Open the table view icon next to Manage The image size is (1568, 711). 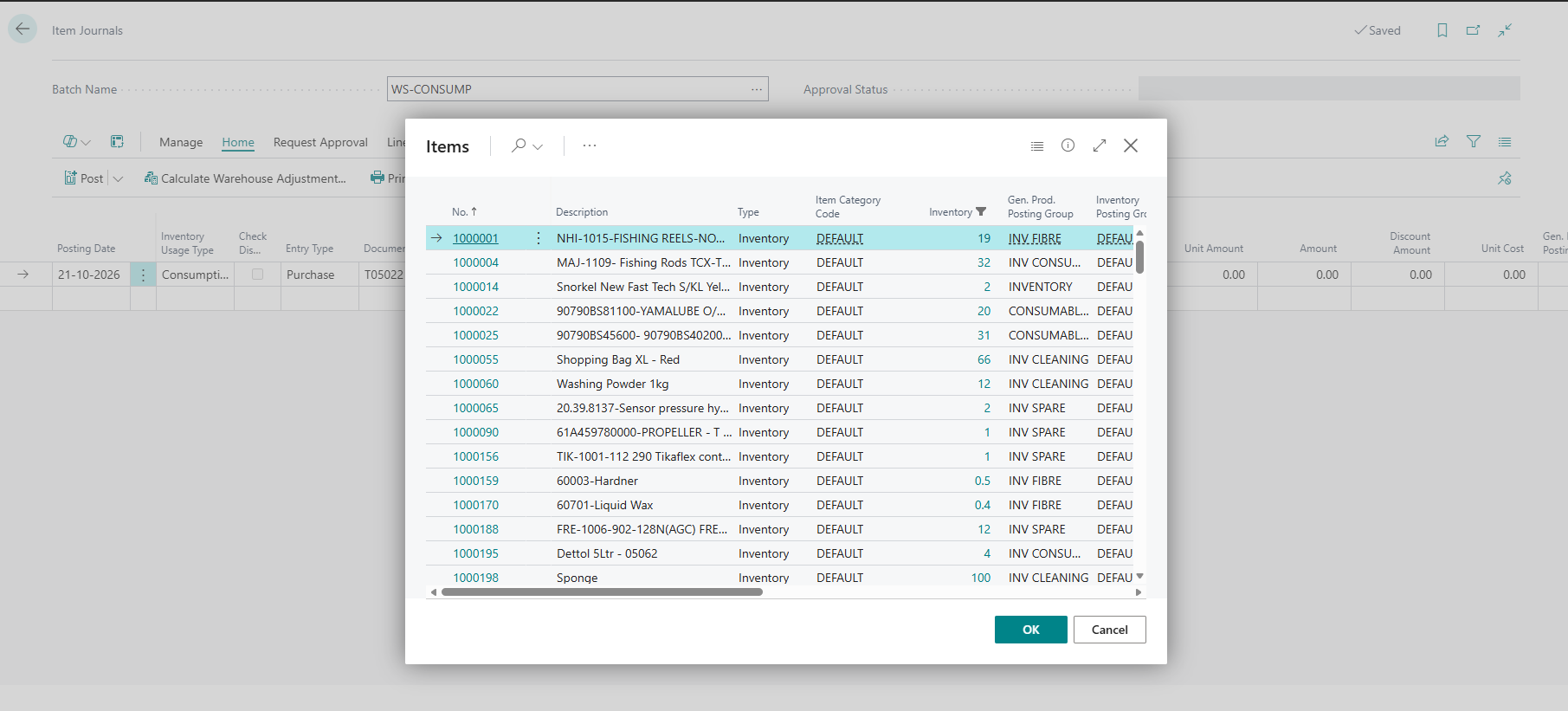click(x=117, y=141)
